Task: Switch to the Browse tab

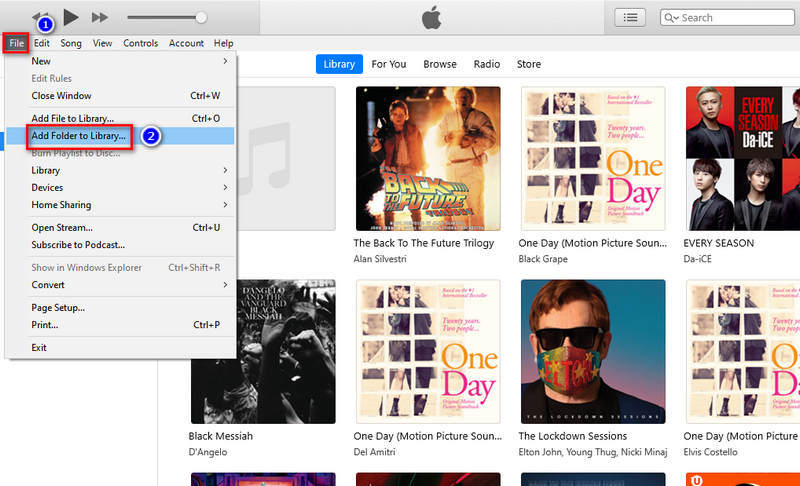Action: pyautogui.click(x=440, y=64)
